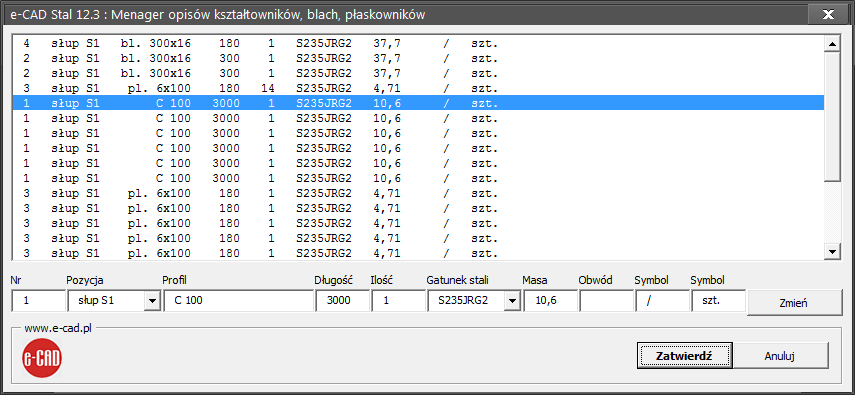Confirm with the Zatwierdź button

[684, 356]
